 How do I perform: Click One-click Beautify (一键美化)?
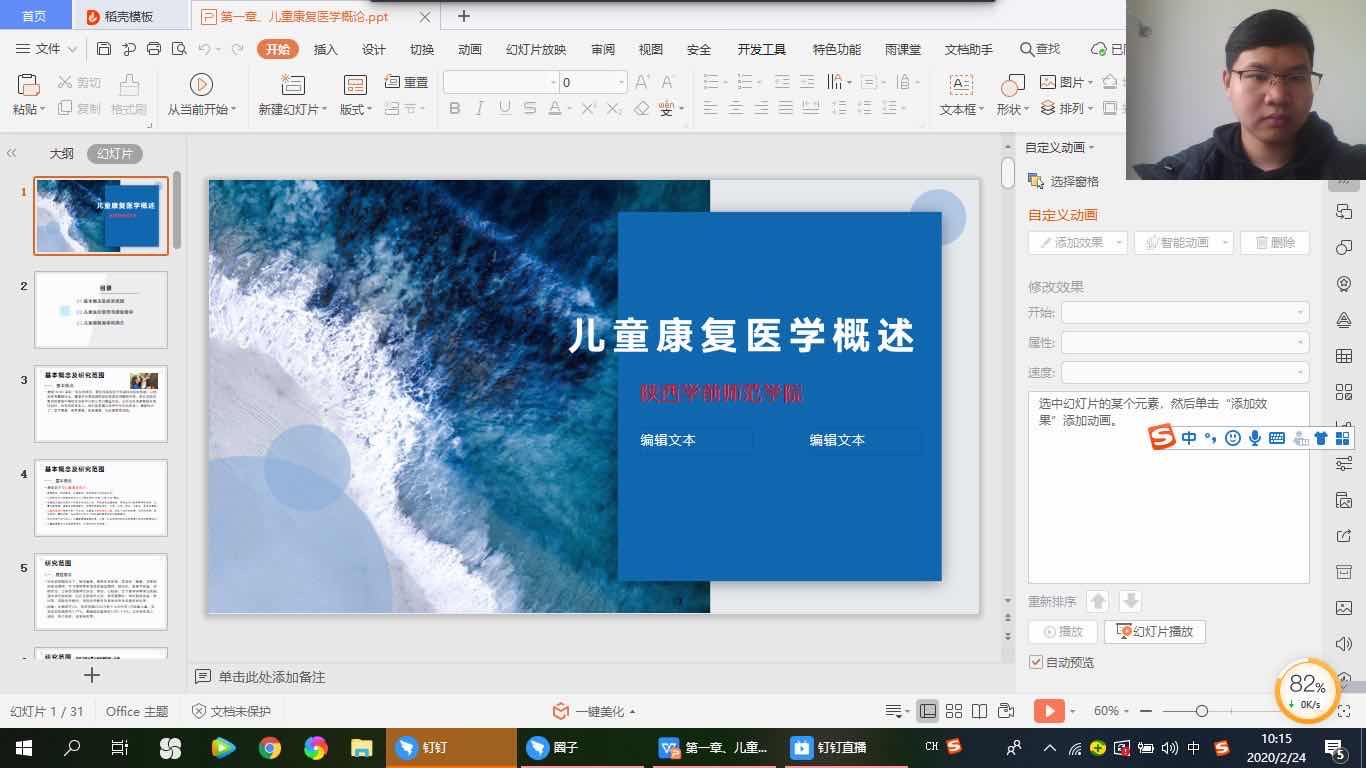click(596, 711)
